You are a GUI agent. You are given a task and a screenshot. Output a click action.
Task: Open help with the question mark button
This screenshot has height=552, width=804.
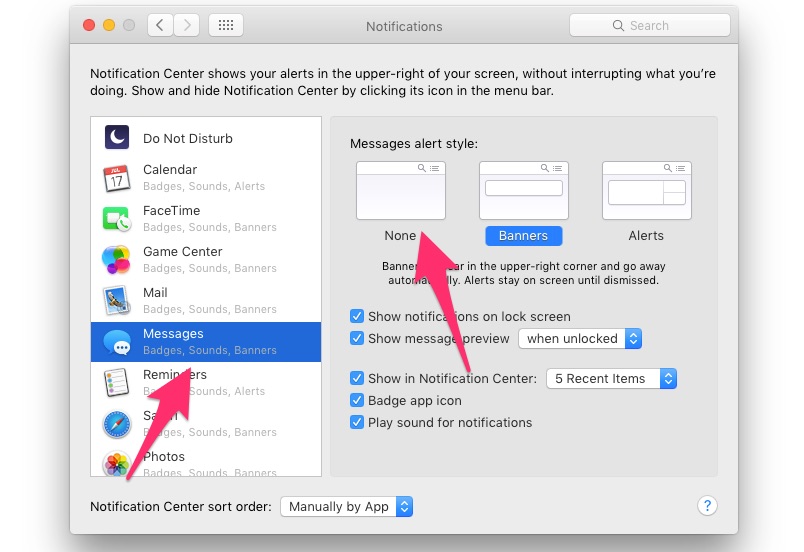[x=707, y=505]
